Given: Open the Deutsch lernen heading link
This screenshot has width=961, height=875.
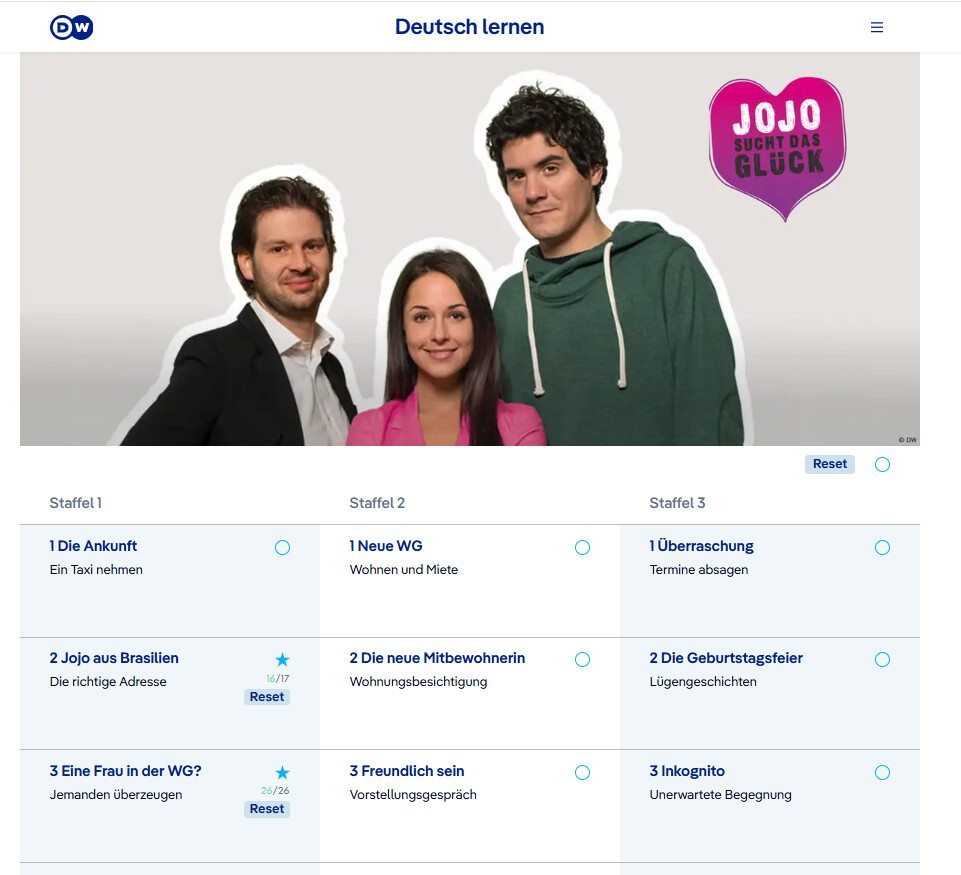Looking at the screenshot, I should [x=469, y=26].
